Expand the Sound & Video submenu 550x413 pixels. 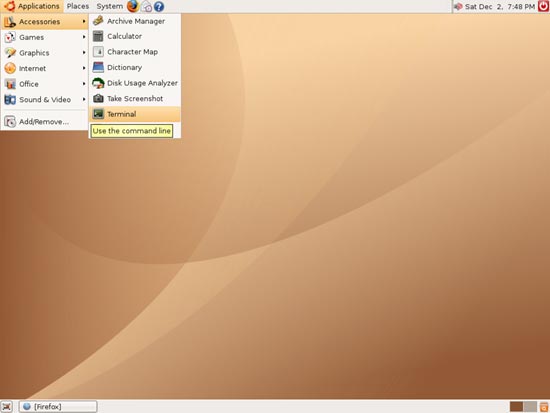(44, 100)
